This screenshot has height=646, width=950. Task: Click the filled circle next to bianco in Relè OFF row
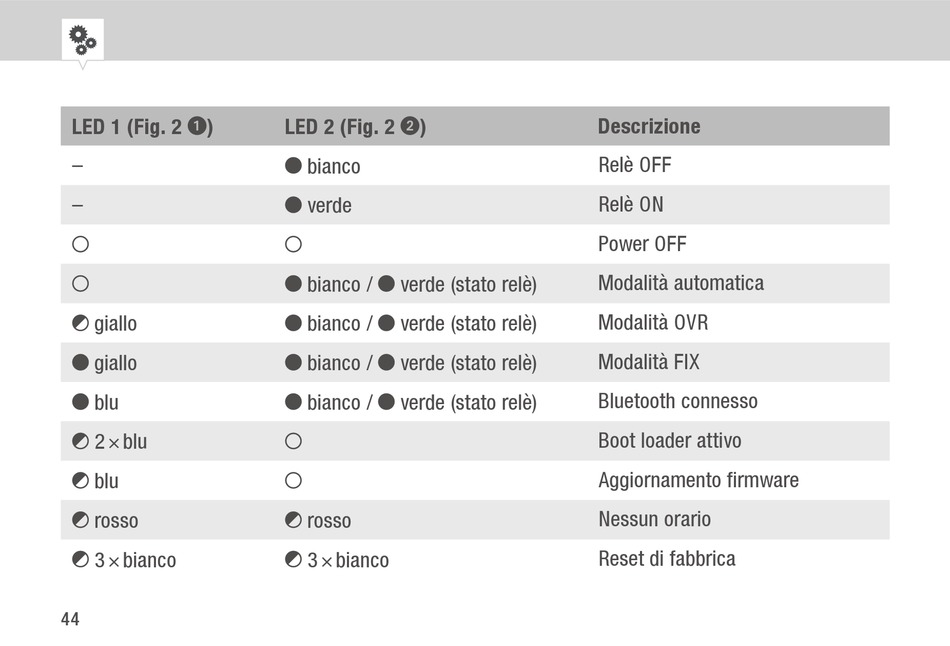click(x=293, y=165)
